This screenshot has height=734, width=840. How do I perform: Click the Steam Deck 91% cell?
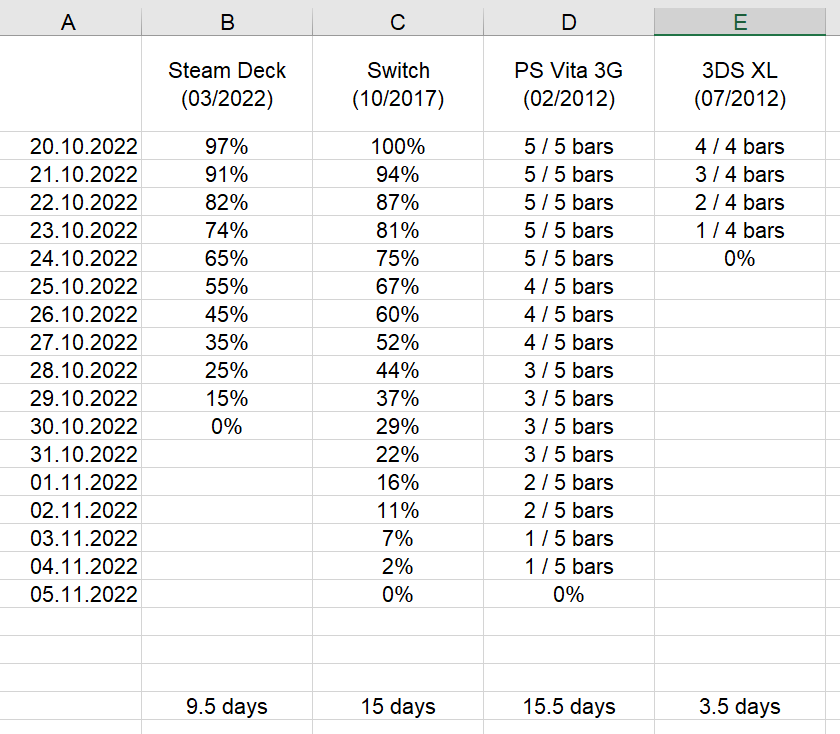point(227,174)
